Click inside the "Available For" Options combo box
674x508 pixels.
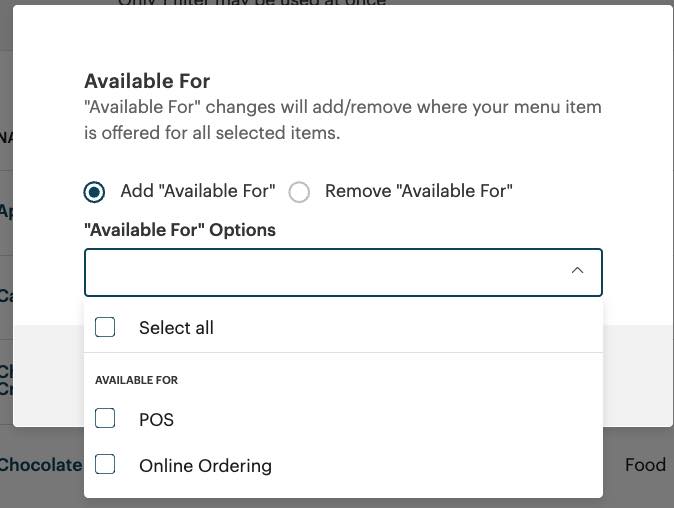(320, 272)
